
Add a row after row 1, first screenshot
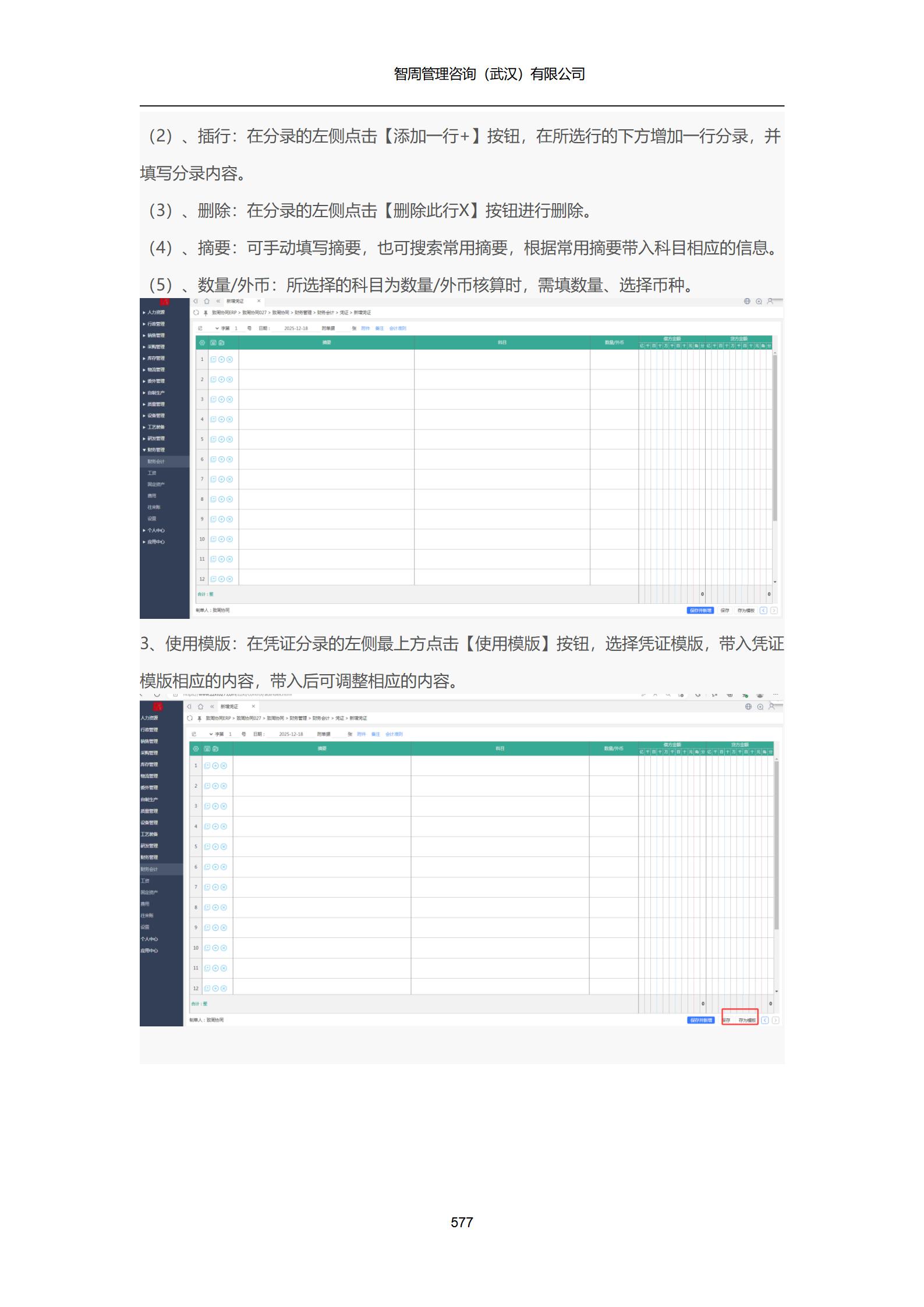[x=221, y=359]
